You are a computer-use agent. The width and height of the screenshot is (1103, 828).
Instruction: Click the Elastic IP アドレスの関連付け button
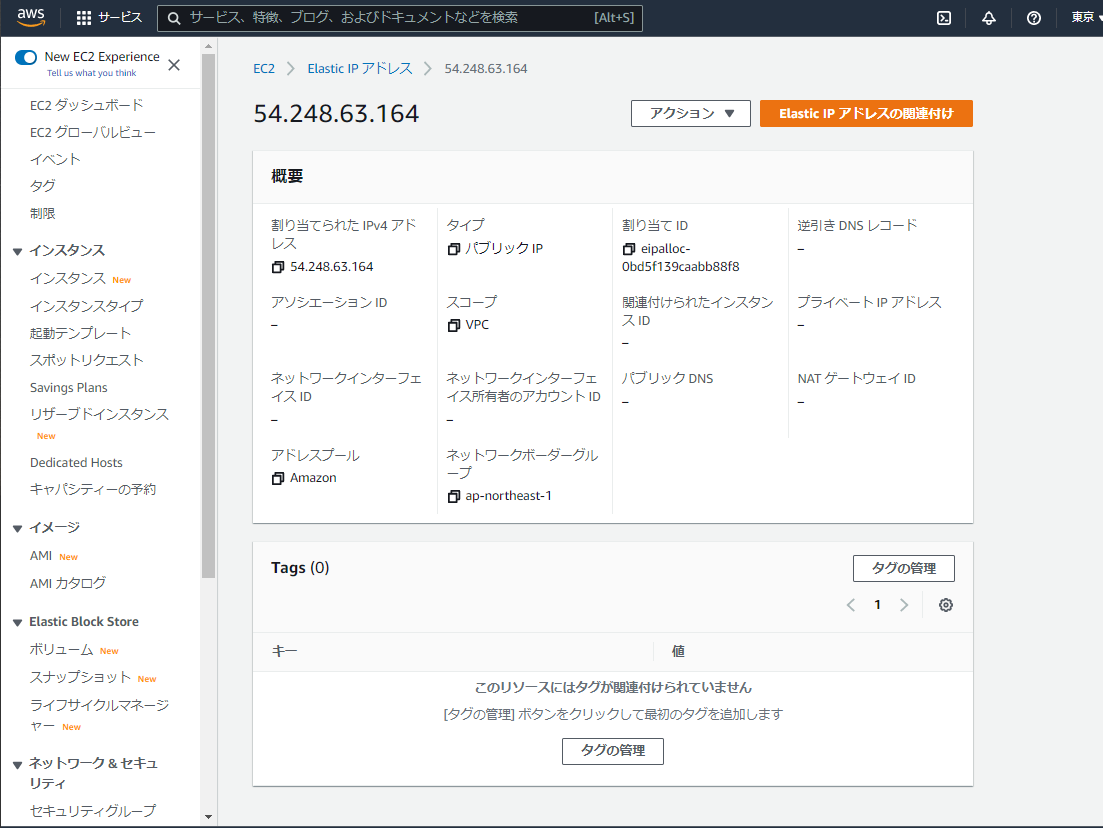866,113
